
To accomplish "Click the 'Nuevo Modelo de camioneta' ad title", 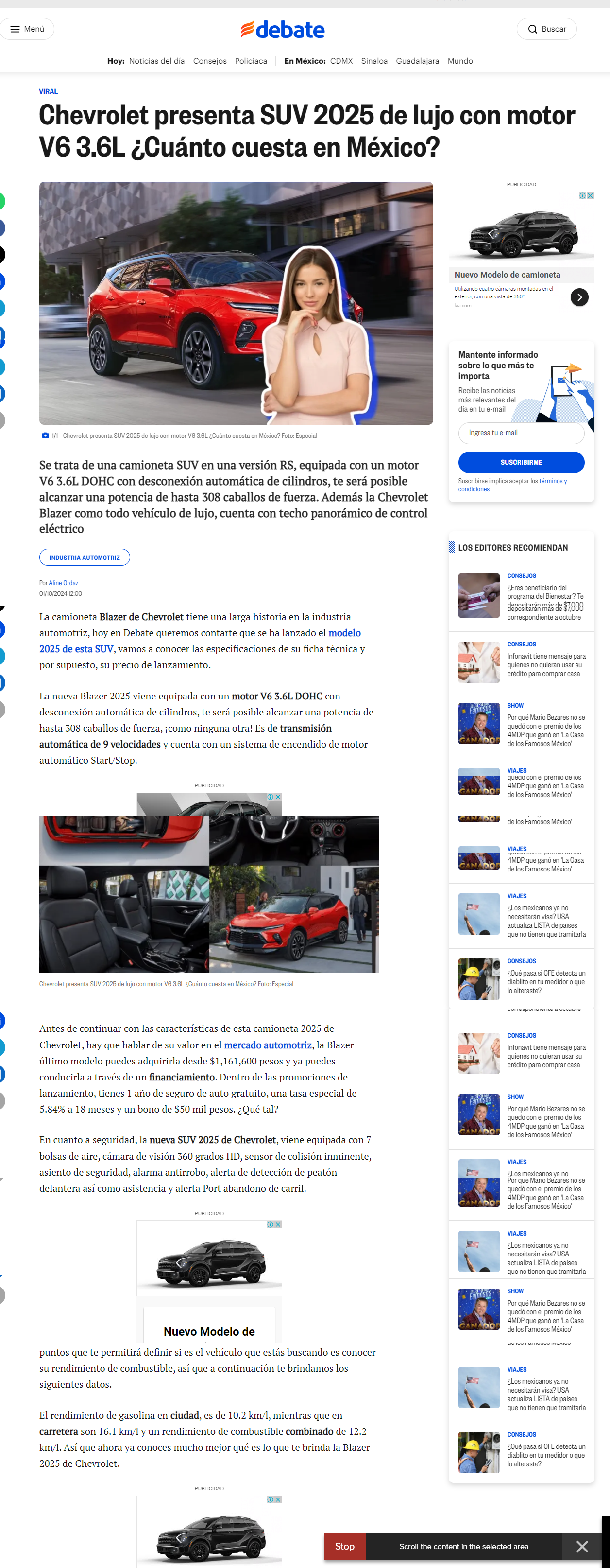I will pos(507,275).
